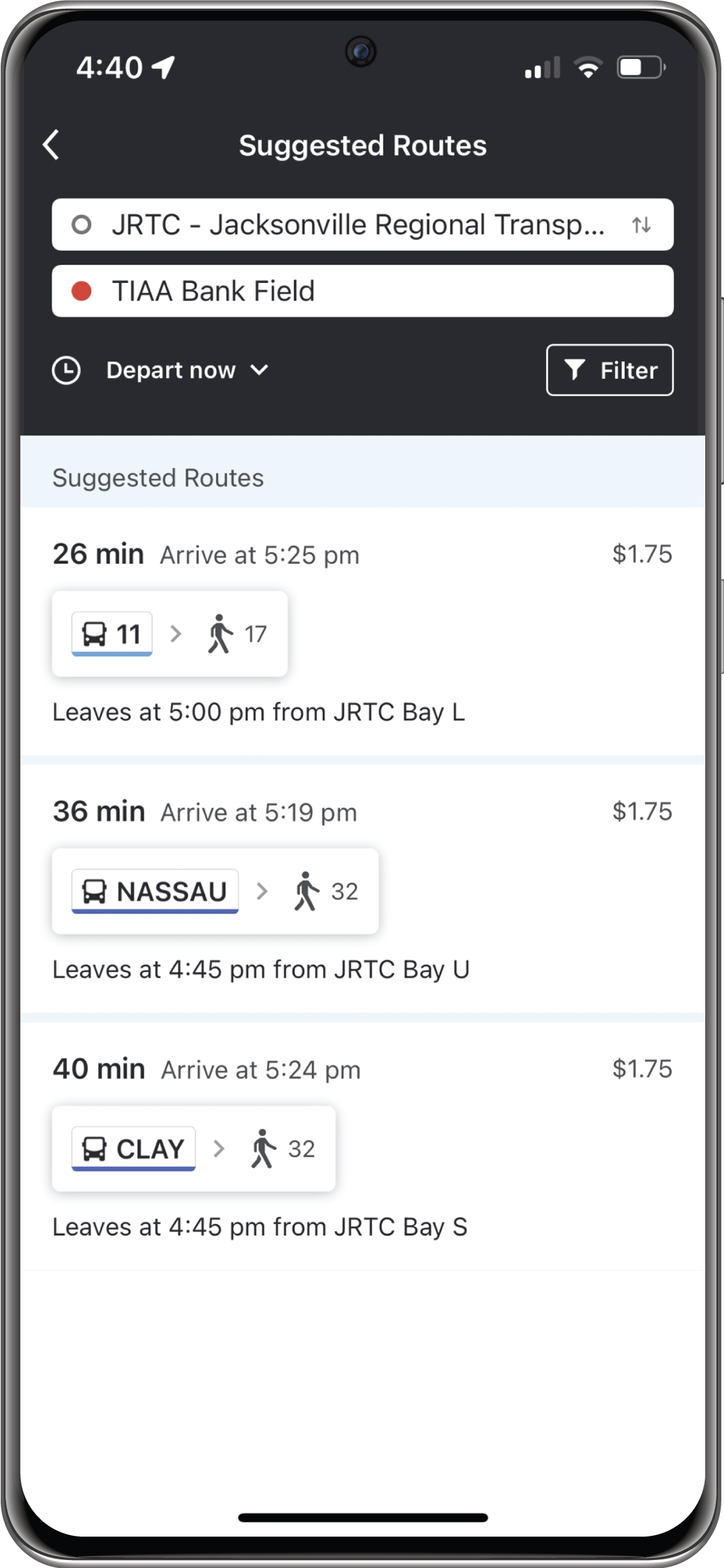Tap the clock icon beside Depart now
The width and height of the screenshot is (724, 1568).
[x=66, y=370]
